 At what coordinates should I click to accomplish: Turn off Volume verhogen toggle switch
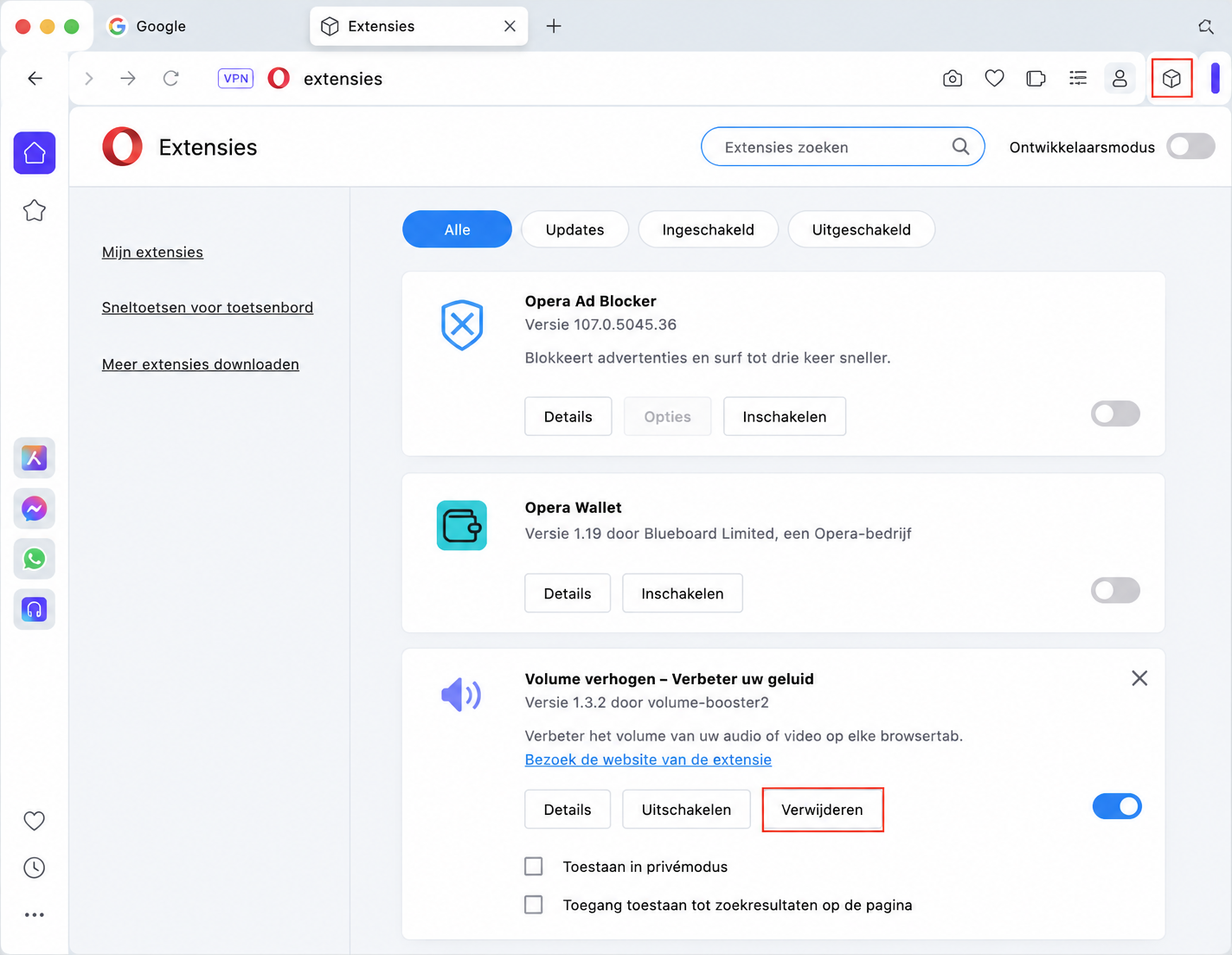[1117, 806]
